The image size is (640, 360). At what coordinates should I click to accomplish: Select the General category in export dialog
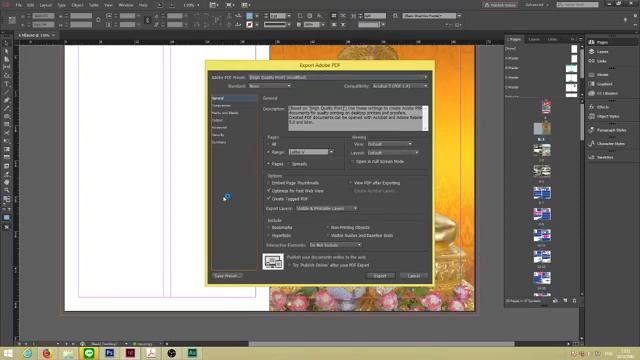pos(234,98)
